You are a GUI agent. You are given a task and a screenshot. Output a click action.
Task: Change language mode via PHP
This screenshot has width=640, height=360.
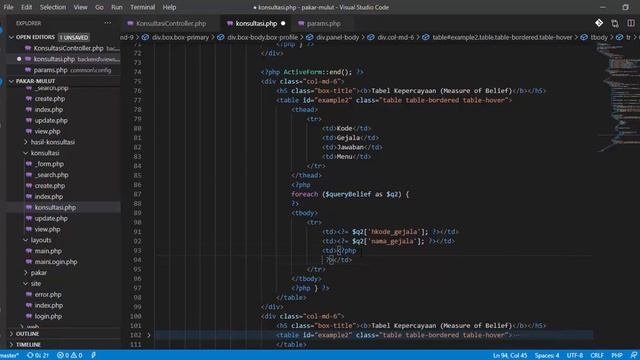click(617, 355)
